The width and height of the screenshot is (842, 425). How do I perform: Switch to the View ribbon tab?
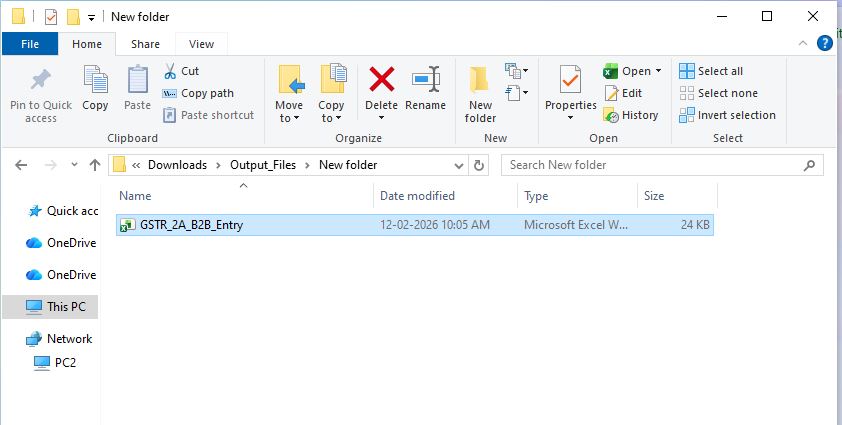(x=201, y=44)
